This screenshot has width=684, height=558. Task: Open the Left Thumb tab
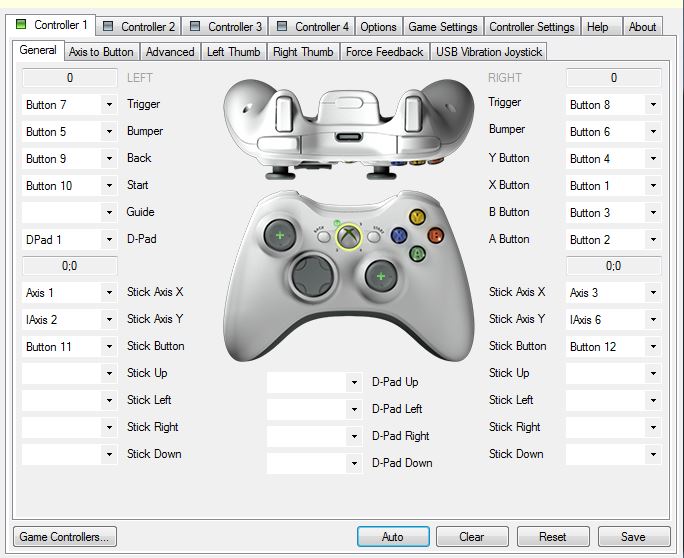tap(233, 51)
